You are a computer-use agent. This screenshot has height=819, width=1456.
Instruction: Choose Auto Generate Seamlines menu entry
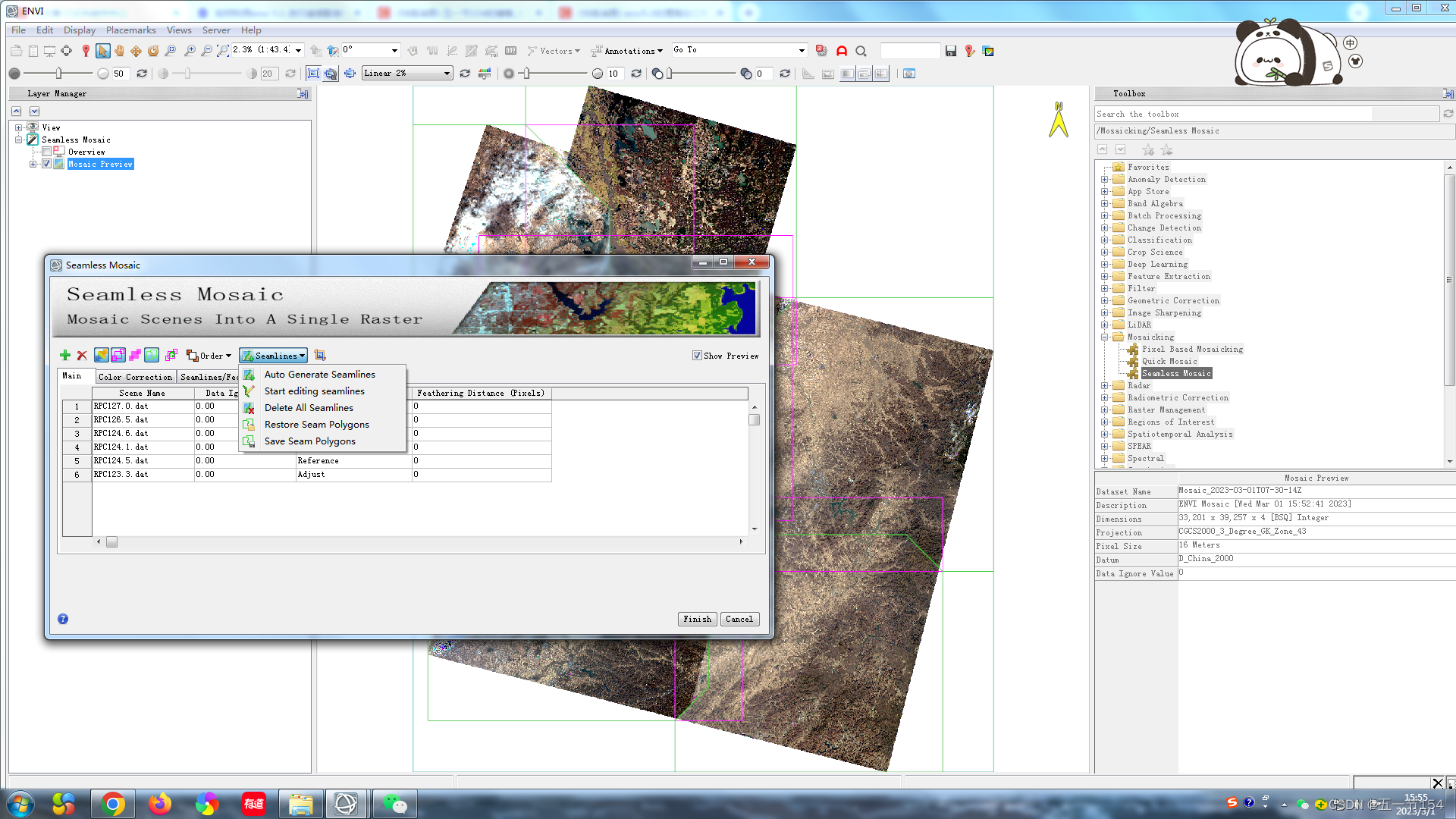click(319, 374)
